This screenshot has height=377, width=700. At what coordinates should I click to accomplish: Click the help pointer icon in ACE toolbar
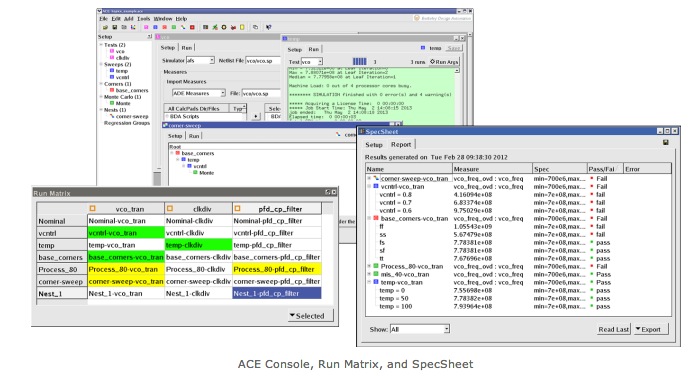point(268,27)
